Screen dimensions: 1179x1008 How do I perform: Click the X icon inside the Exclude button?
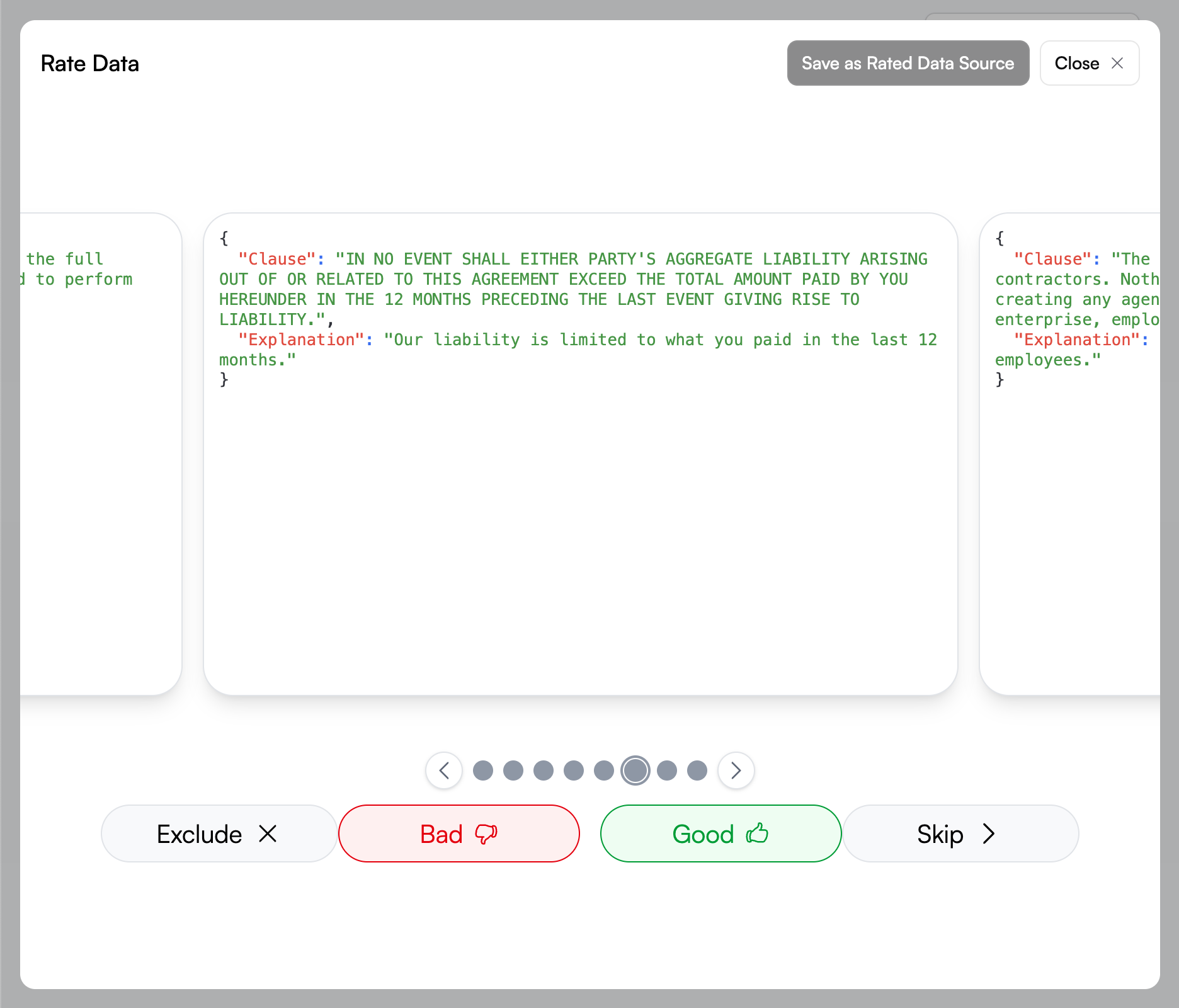268,833
